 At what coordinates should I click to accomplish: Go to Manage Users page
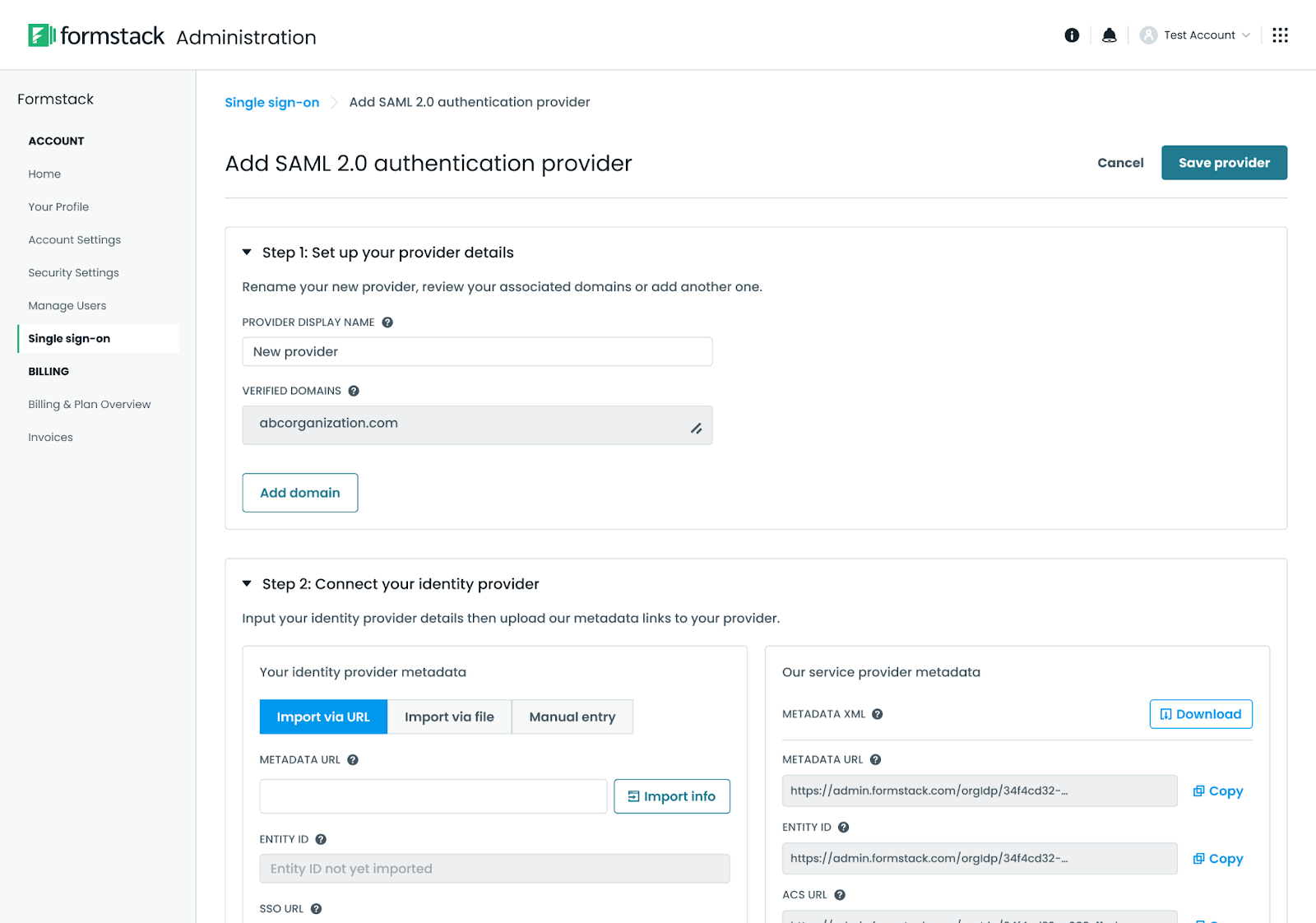[x=67, y=306]
